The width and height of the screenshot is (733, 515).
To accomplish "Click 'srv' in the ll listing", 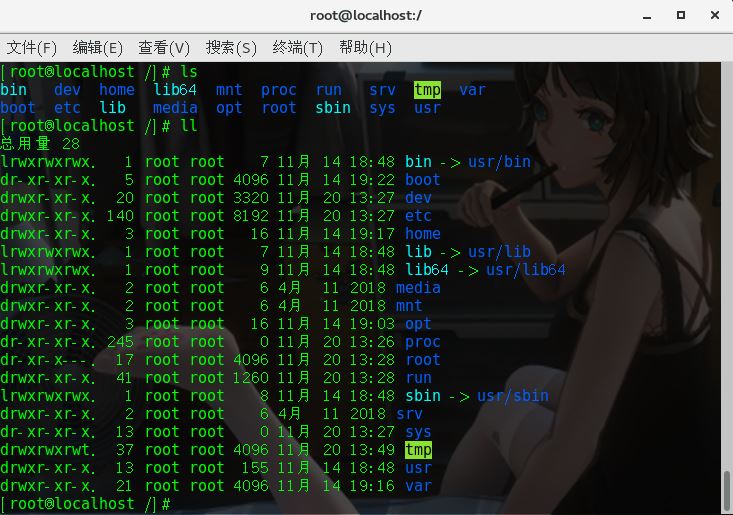I will (x=409, y=414).
